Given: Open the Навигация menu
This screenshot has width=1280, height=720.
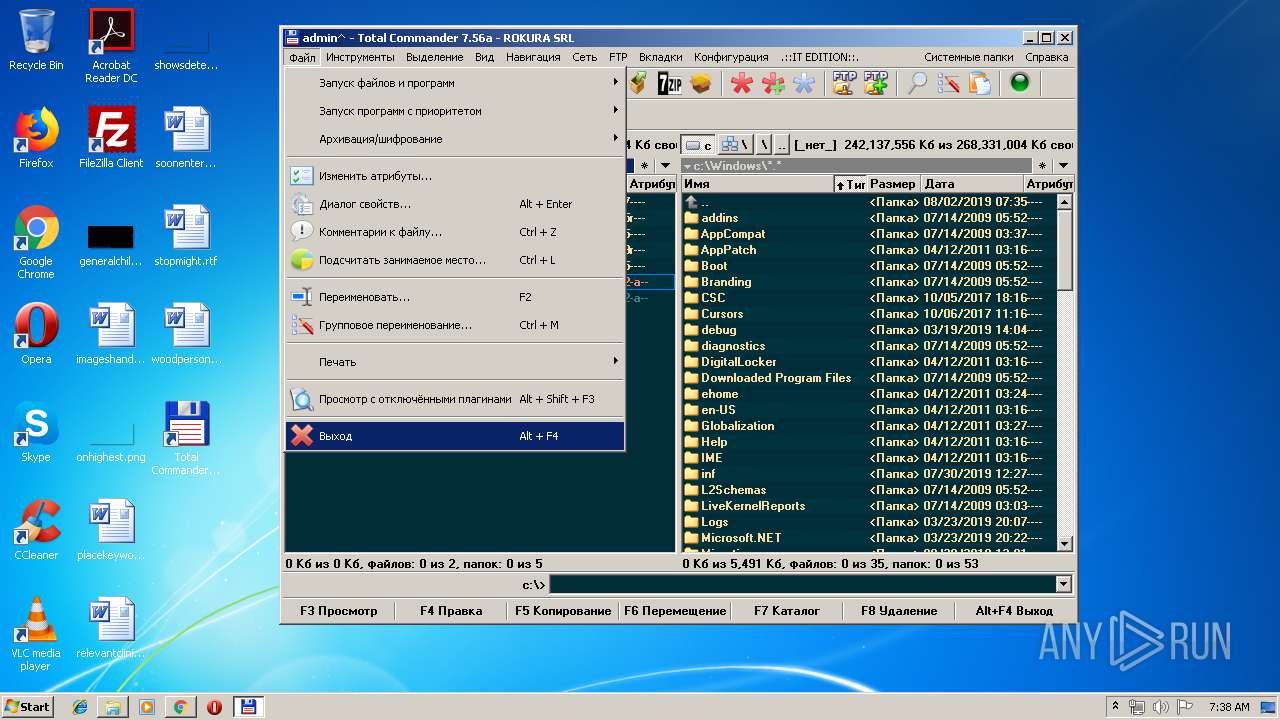Looking at the screenshot, I should click(533, 57).
